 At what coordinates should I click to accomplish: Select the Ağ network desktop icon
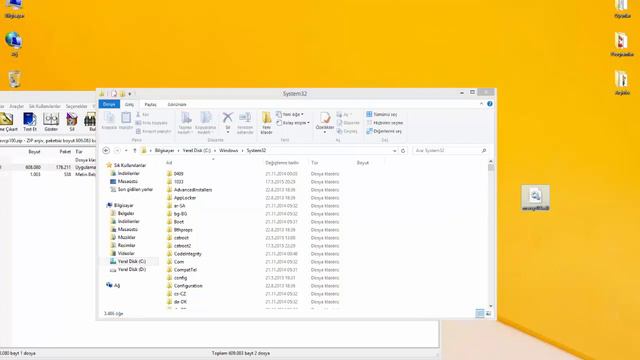pyautogui.click(x=14, y=44)
